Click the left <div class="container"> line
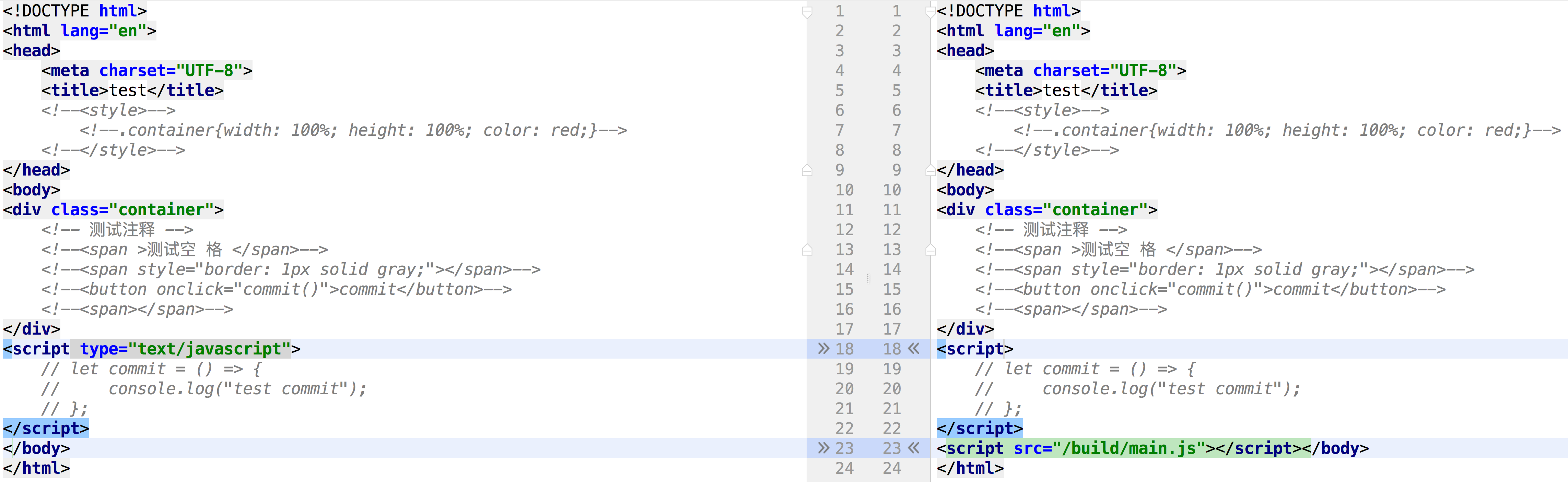Screen dimensions: 1568x482 pos(113,210)
